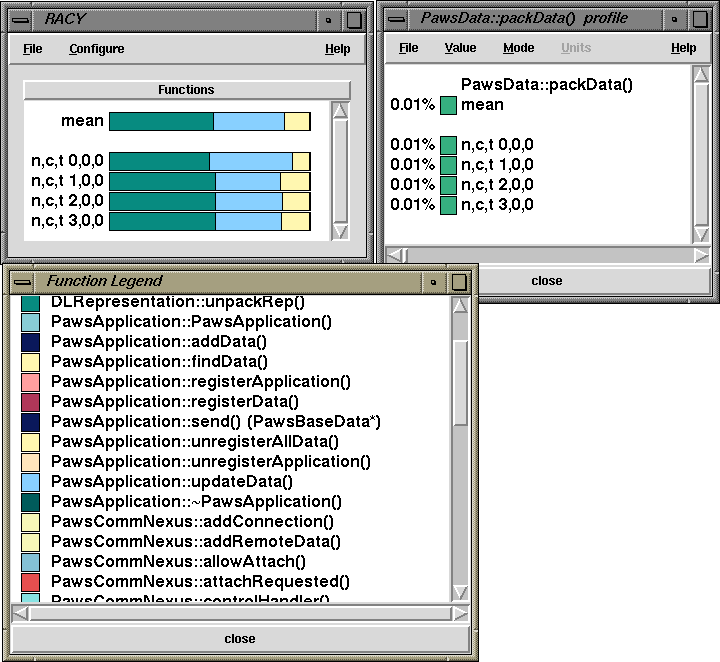
Task: Open Help menu in RACY window
Action: tap(337, 49)
